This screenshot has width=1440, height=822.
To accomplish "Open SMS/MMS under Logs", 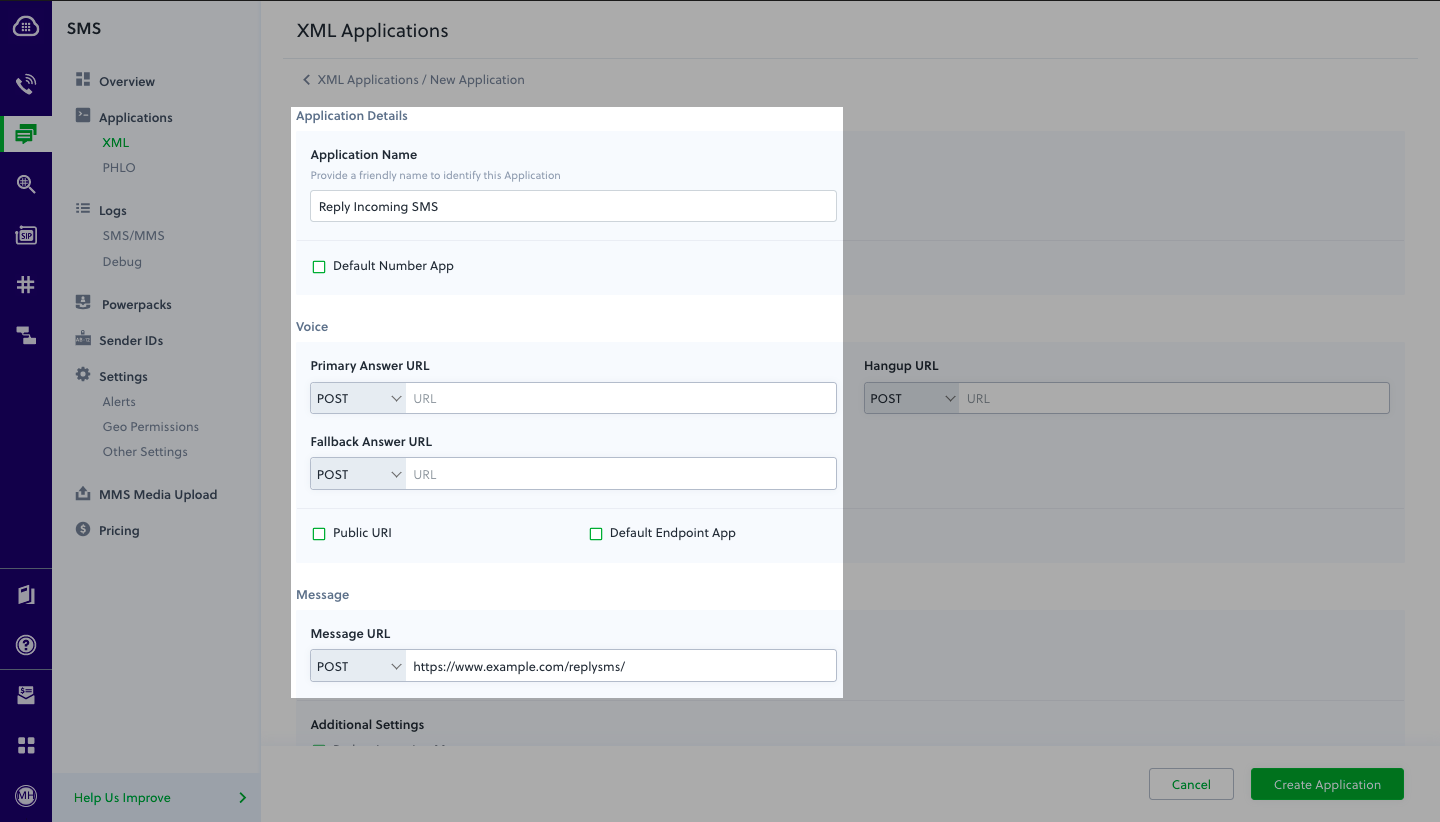I will pos(131,235).
